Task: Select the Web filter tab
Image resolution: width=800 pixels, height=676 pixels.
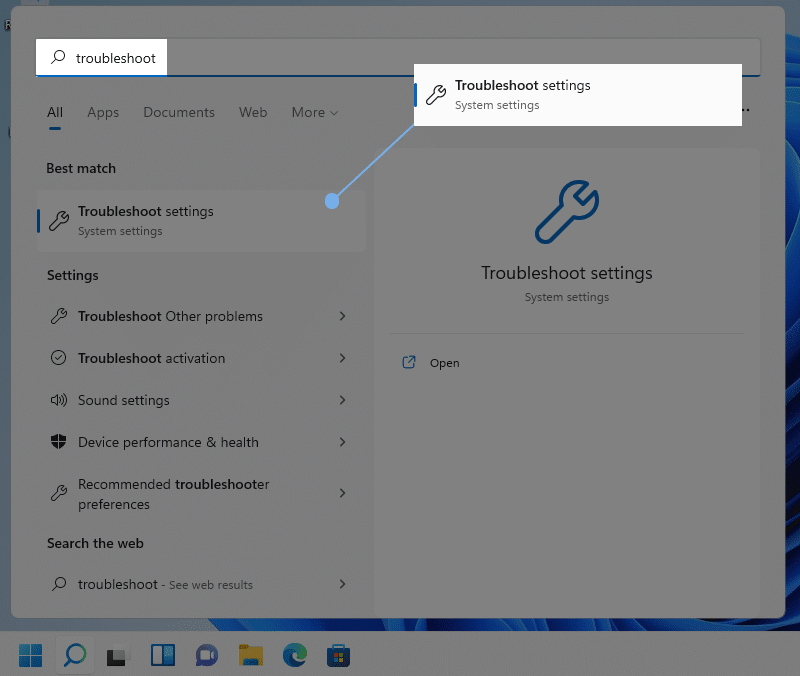Action: [253, 112]
